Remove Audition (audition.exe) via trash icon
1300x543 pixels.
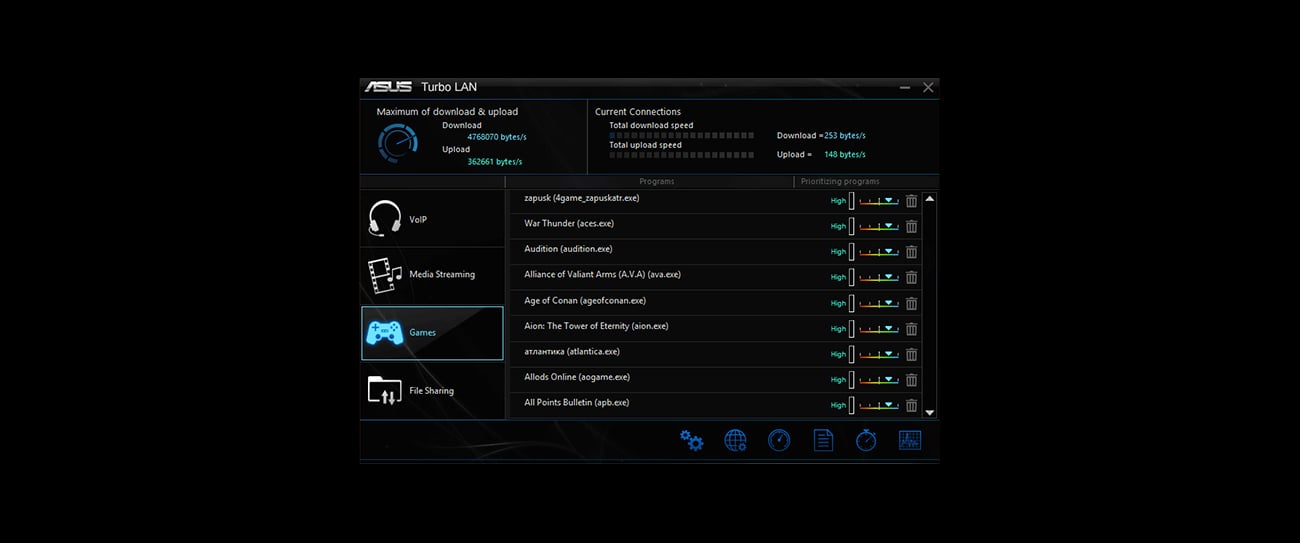pos(911,252)
